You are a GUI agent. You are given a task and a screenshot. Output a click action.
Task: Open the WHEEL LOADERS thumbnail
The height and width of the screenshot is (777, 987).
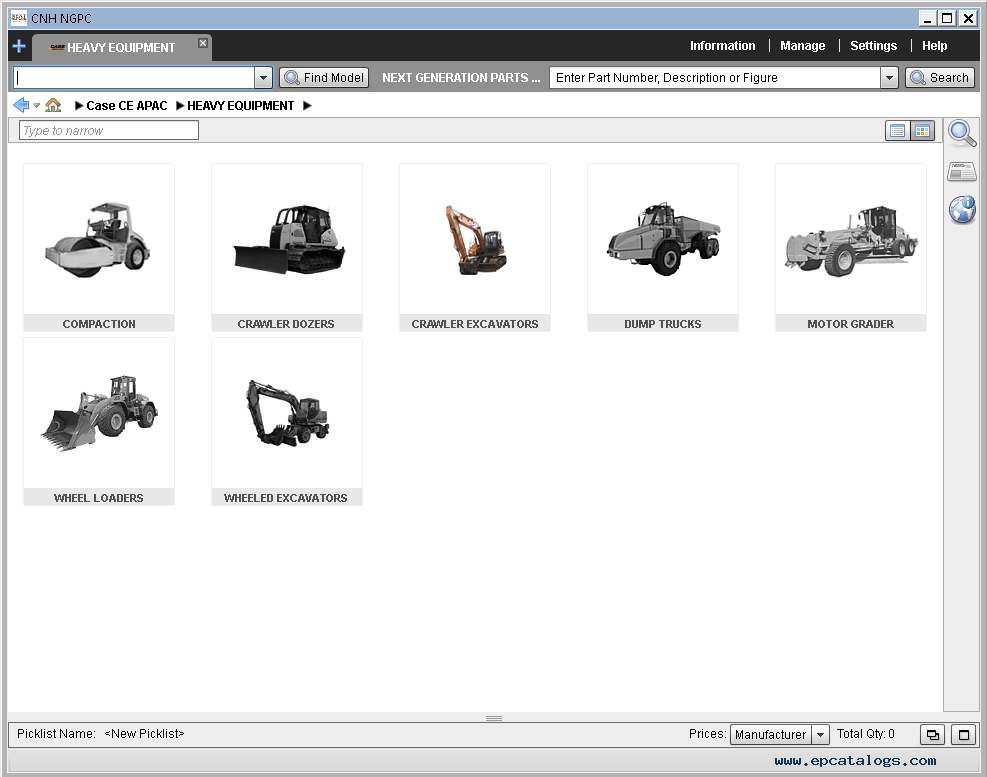[99, 413]
